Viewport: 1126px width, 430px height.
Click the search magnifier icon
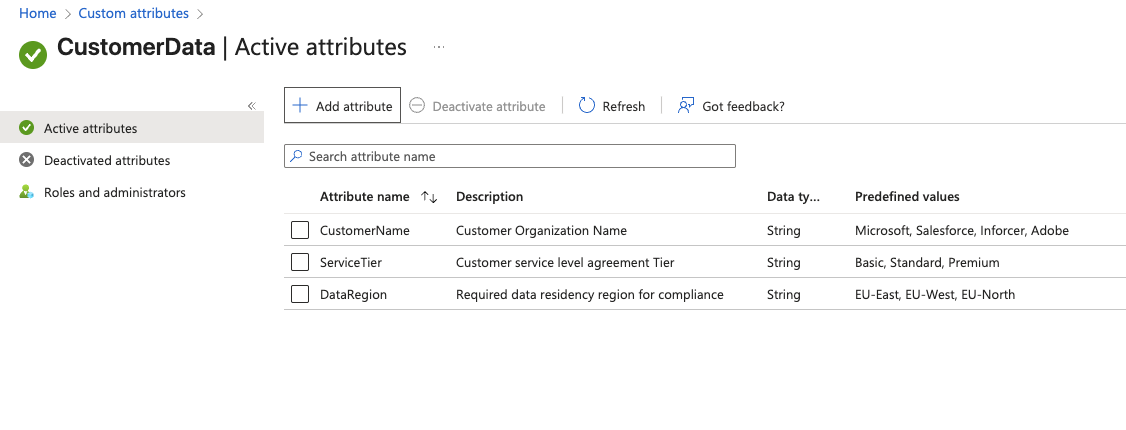coord(296,156)
